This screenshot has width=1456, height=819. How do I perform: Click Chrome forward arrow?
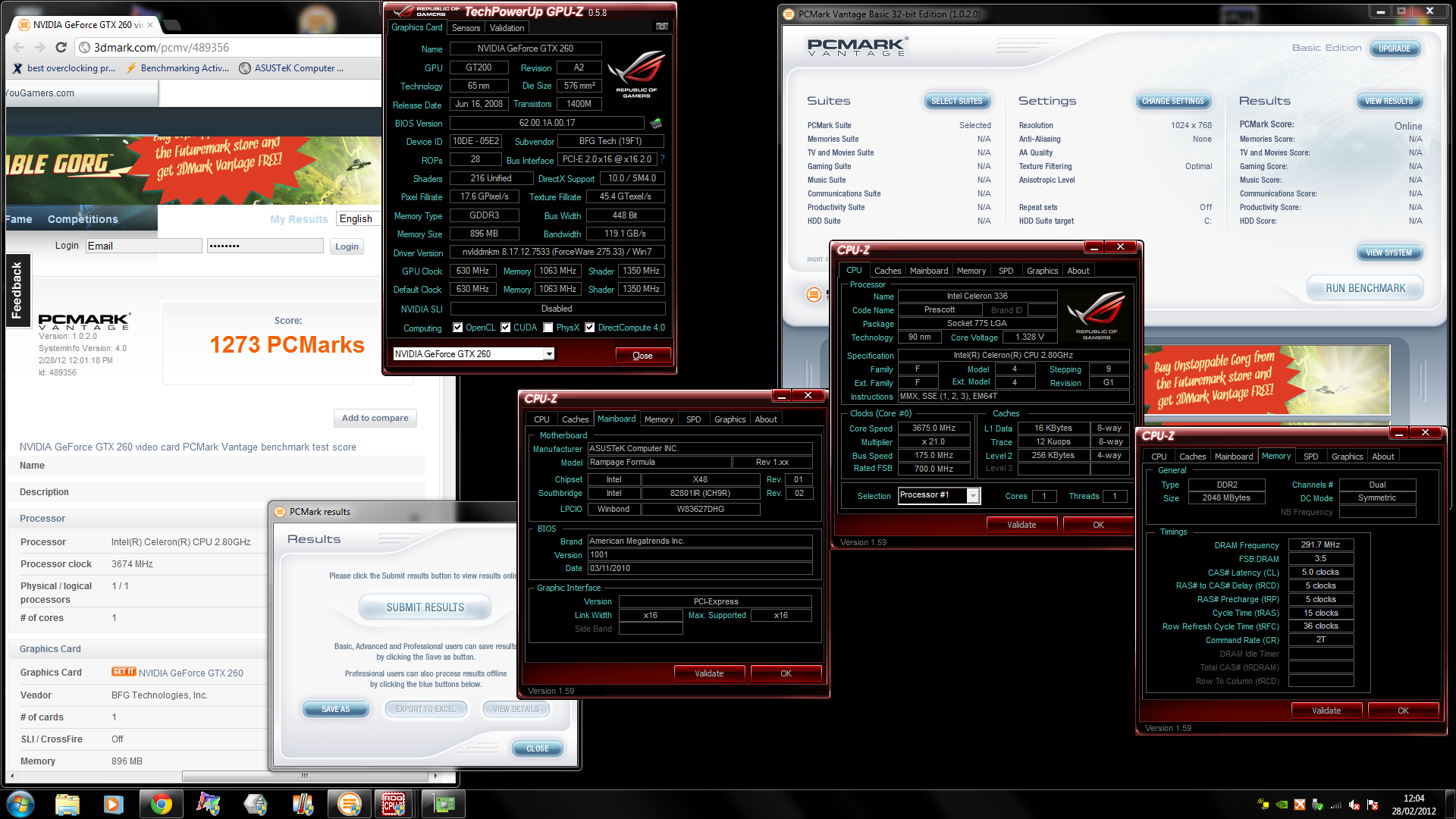pos(39,47)
